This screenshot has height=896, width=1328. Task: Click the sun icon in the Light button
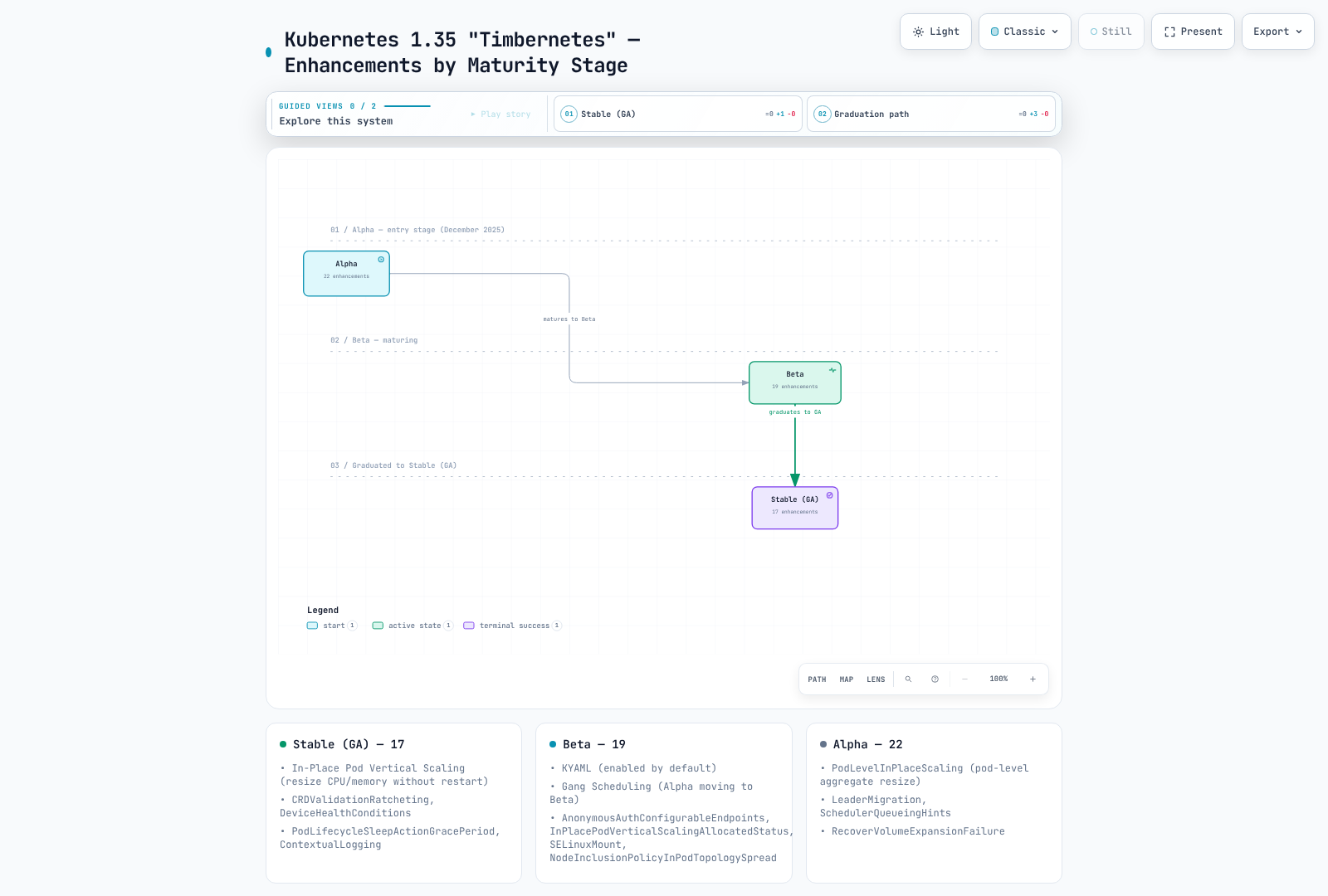pyautogui.click(x=918, y=32)
